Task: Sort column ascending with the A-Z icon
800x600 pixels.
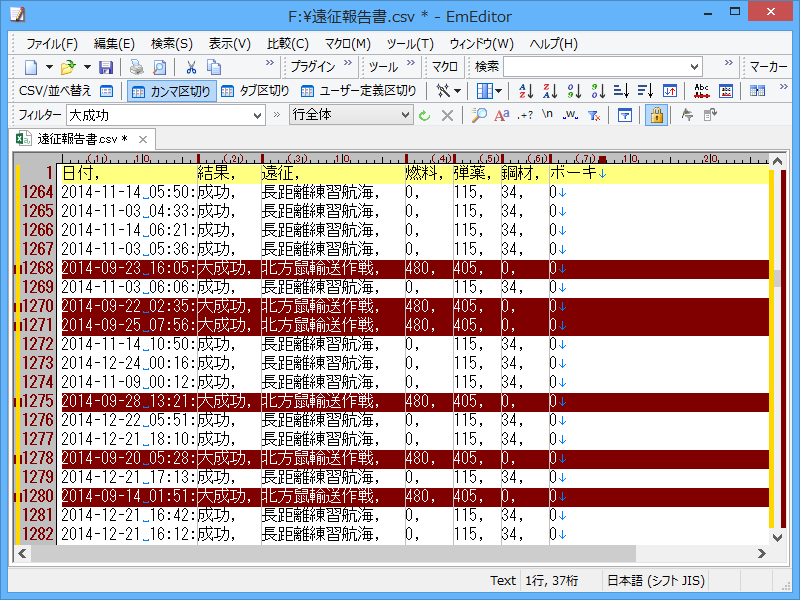Action: coord(527,90)
